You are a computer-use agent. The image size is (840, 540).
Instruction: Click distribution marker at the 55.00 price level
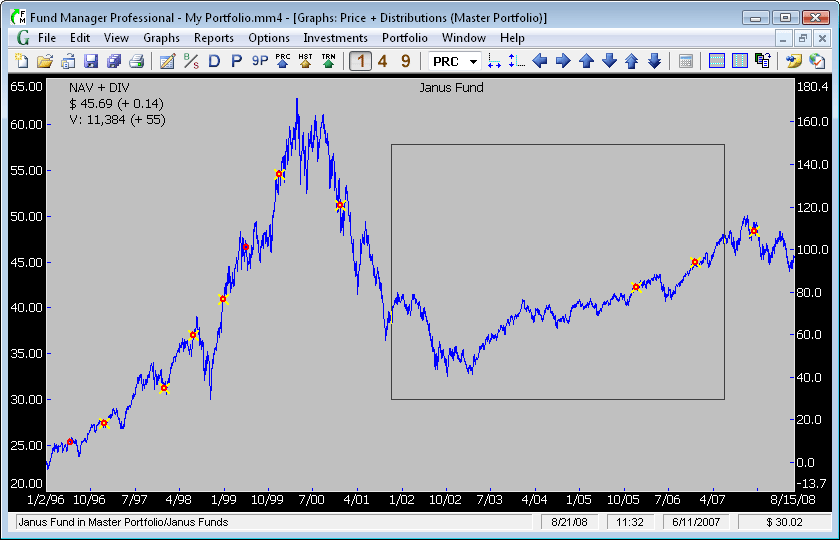click(279, 174)
